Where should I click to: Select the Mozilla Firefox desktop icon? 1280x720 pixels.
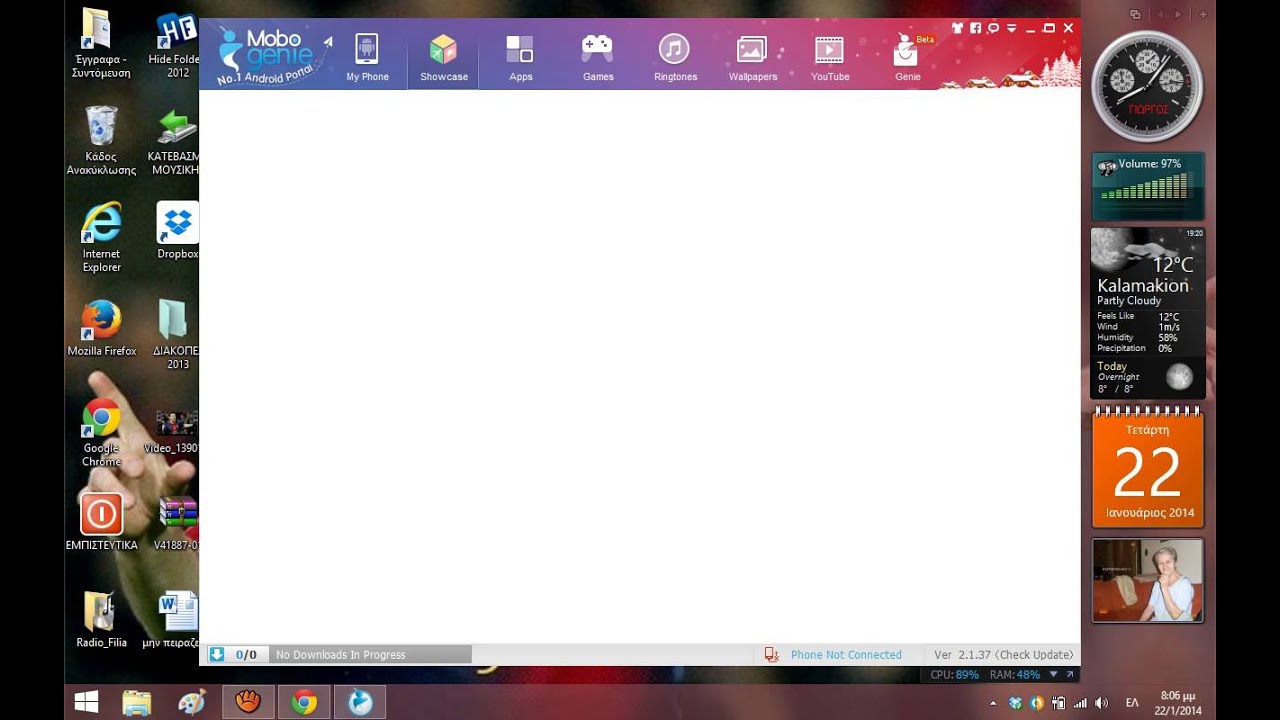pos(101,329)
